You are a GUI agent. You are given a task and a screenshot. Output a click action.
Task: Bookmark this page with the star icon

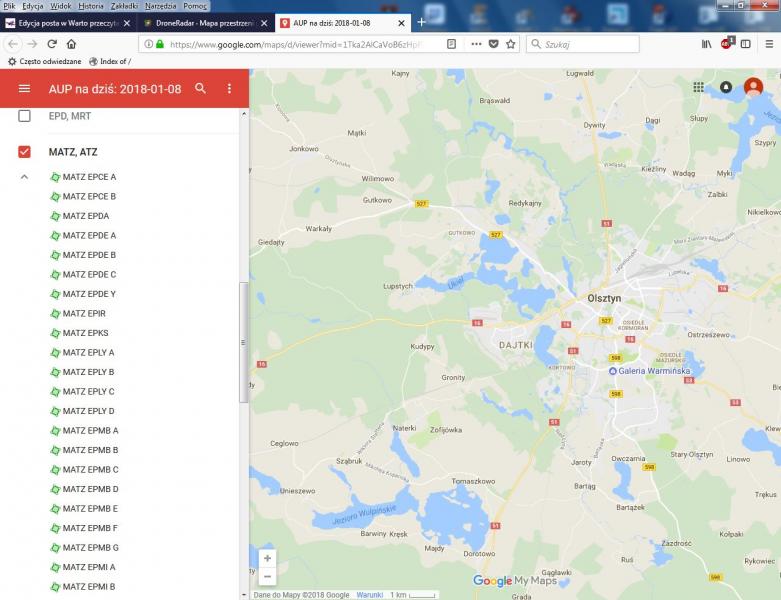click(x=511, y=44)
